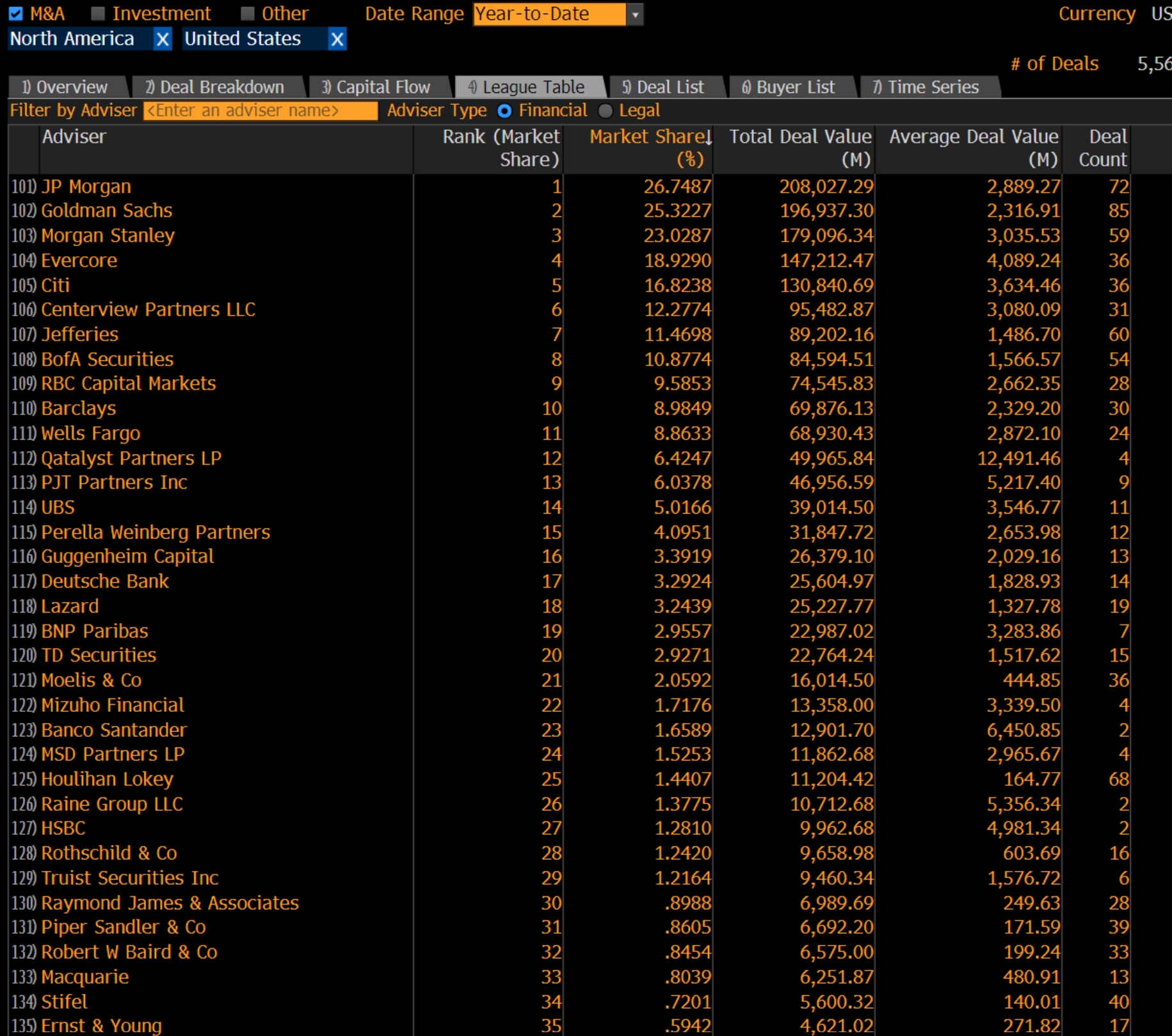Toggle the M&A checkbox
Image resolution: width=1172 pixels, height=1036 pixels.
coord(16,13)
